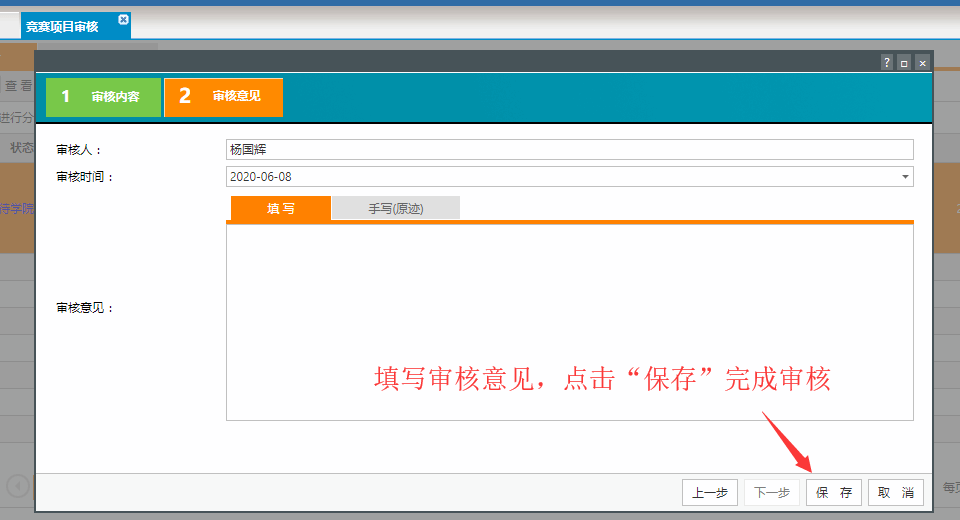Click inside the 审核意见 text area

[x=570, y=320]
